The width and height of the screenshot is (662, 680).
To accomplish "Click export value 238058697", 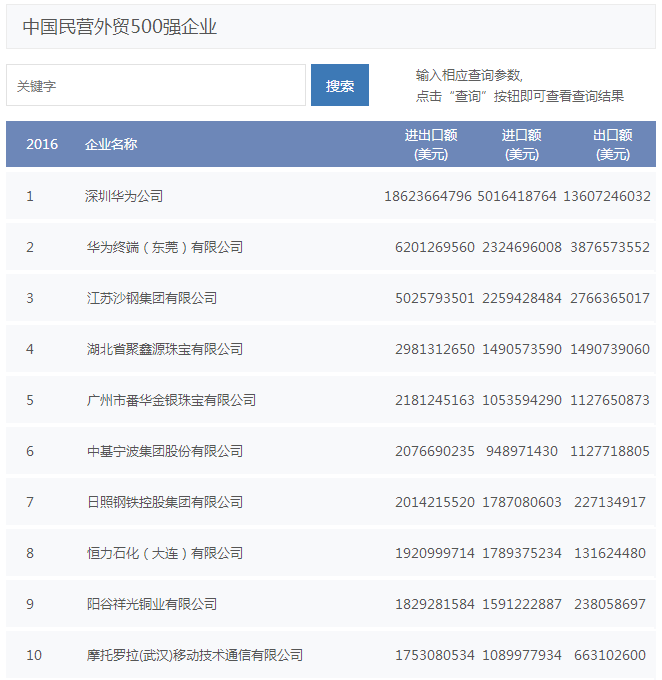I will click(610, 604).
